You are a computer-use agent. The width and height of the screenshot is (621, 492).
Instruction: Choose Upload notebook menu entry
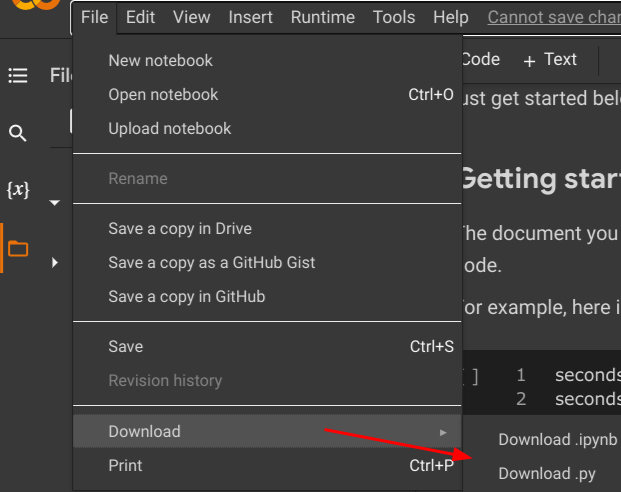coord(267,129)
